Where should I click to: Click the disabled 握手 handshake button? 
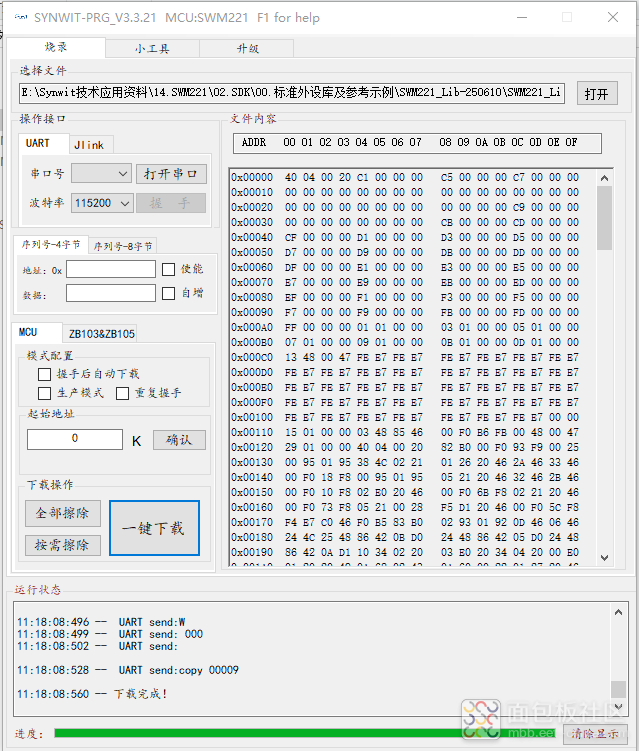point(171,203)
